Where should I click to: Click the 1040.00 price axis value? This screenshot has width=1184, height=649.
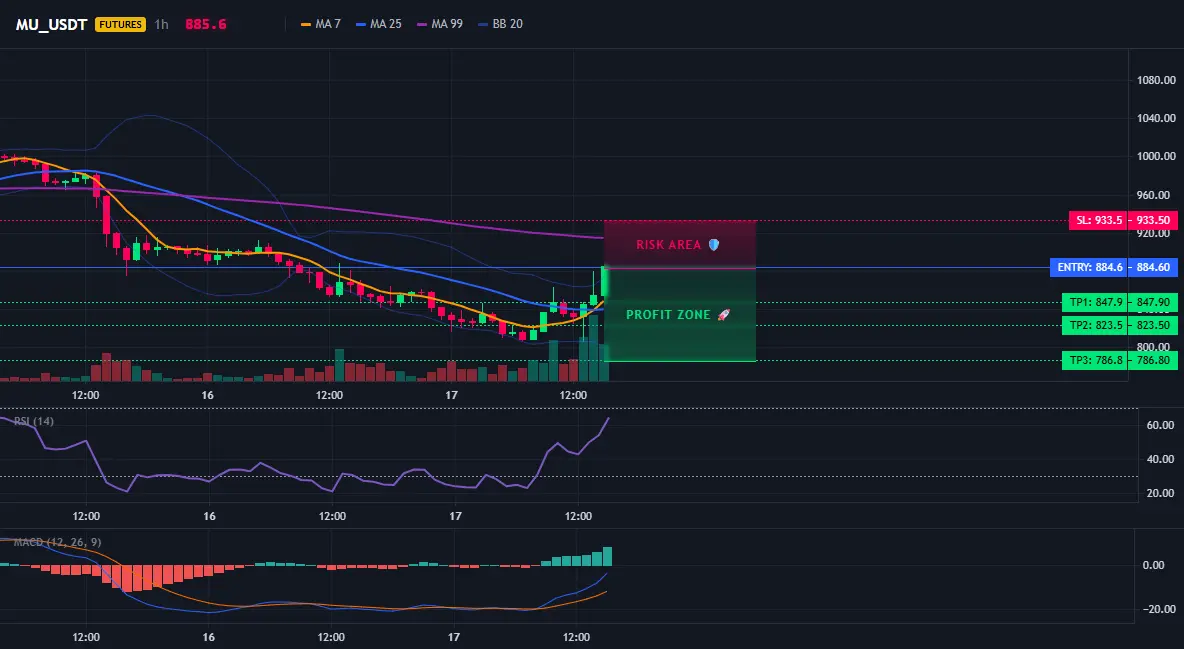click(1156, 119)
